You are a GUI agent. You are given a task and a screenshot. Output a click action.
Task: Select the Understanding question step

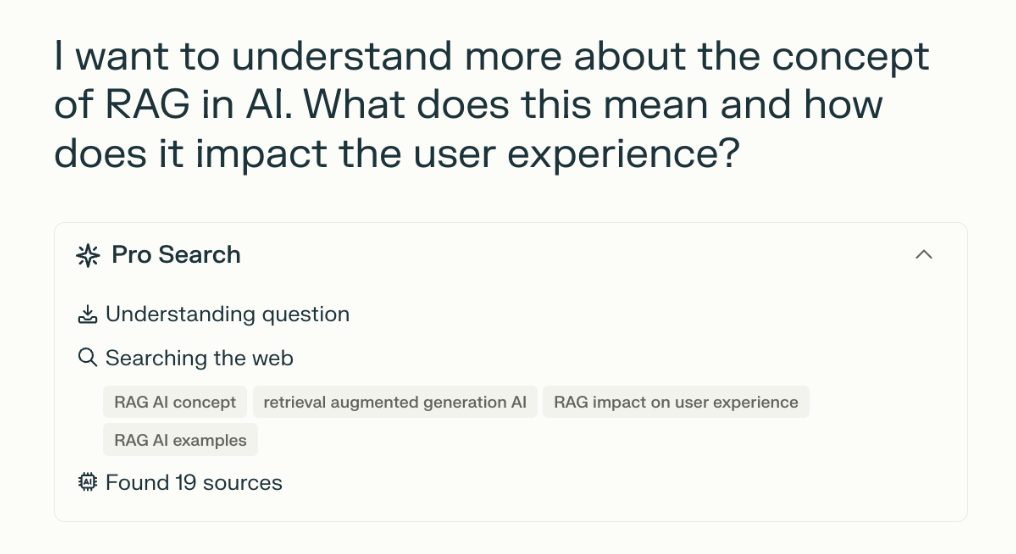227,315
